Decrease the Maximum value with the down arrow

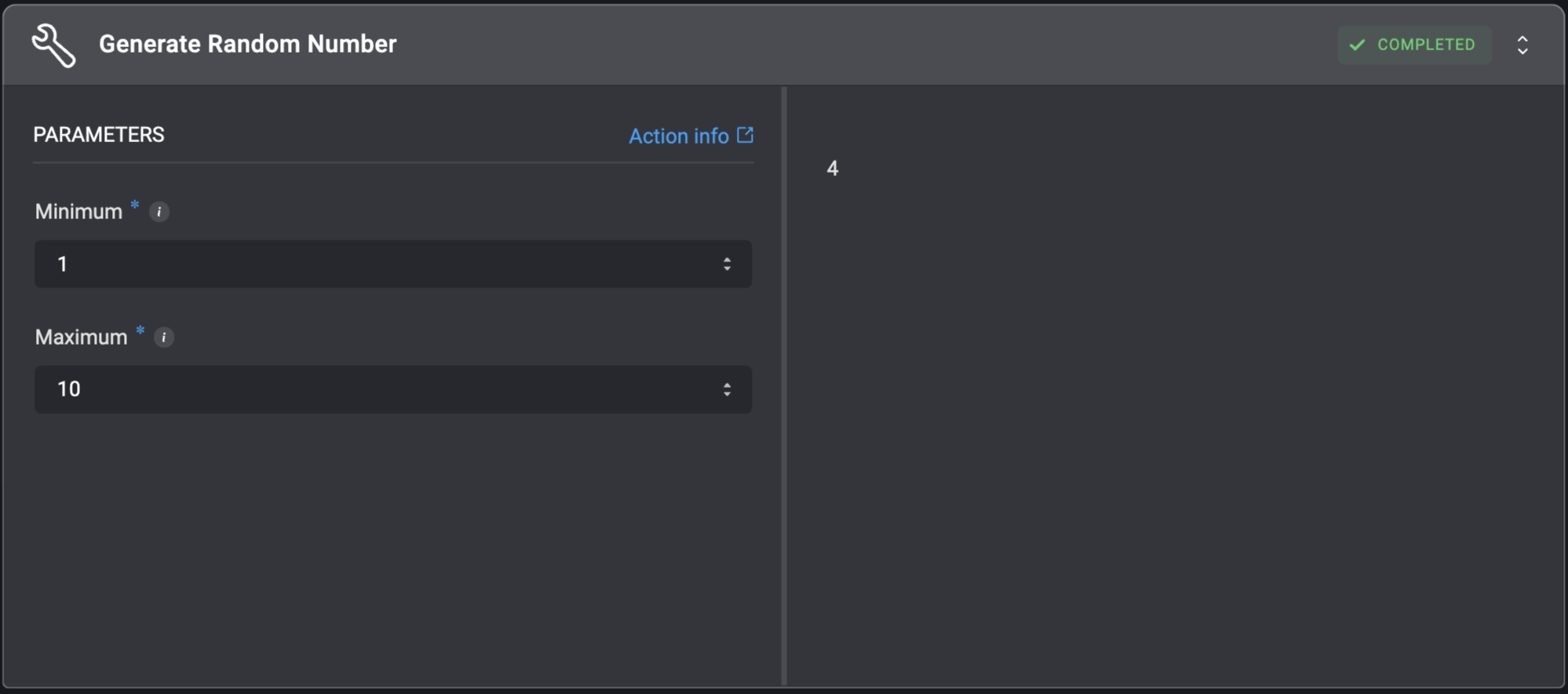coord(727,394)
